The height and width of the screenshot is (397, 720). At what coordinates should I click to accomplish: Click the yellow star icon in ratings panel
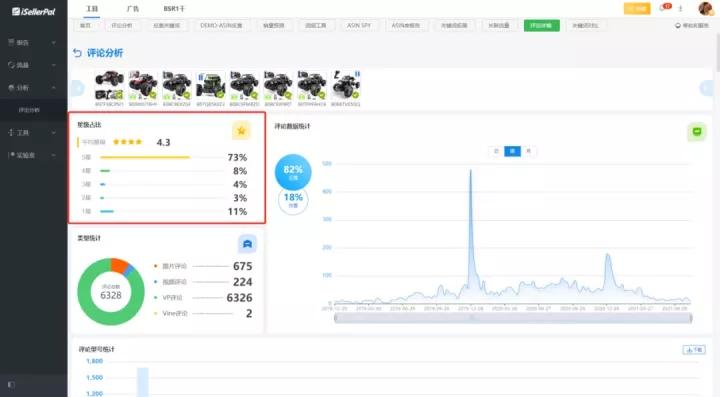click(x=241, y=131)
